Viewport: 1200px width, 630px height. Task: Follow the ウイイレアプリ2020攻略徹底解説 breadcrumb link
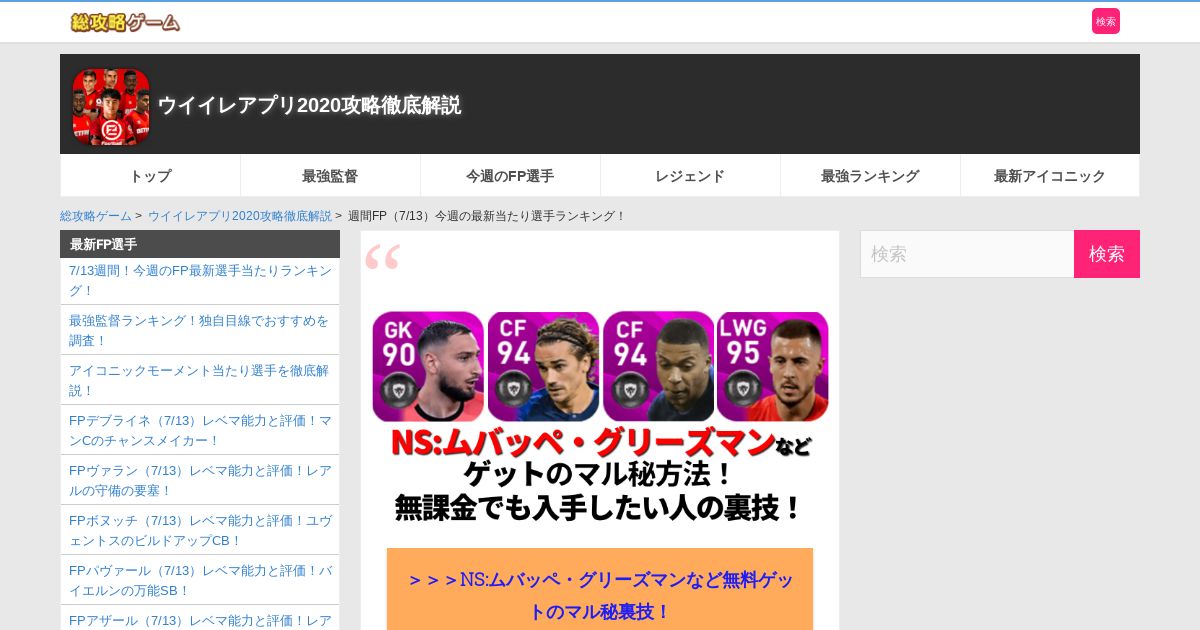pyautogui.click(x=240, y=216)
